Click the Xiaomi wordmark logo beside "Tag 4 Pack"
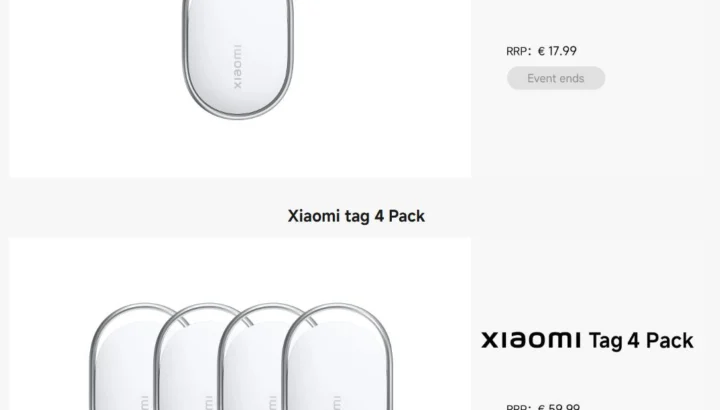The image size is (720, 410). click(531, 340)
